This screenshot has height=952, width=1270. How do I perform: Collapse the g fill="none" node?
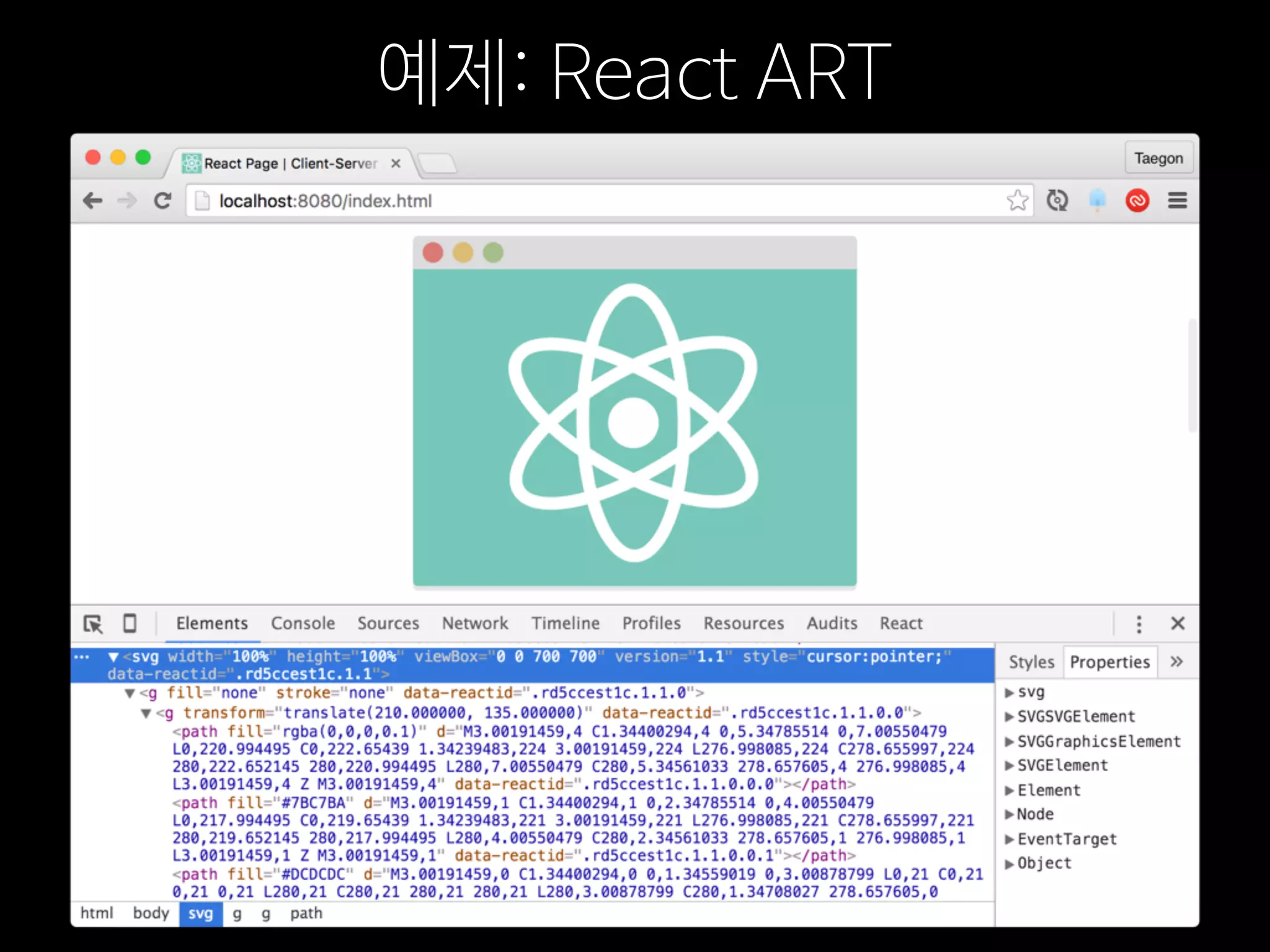coord(130,694)
